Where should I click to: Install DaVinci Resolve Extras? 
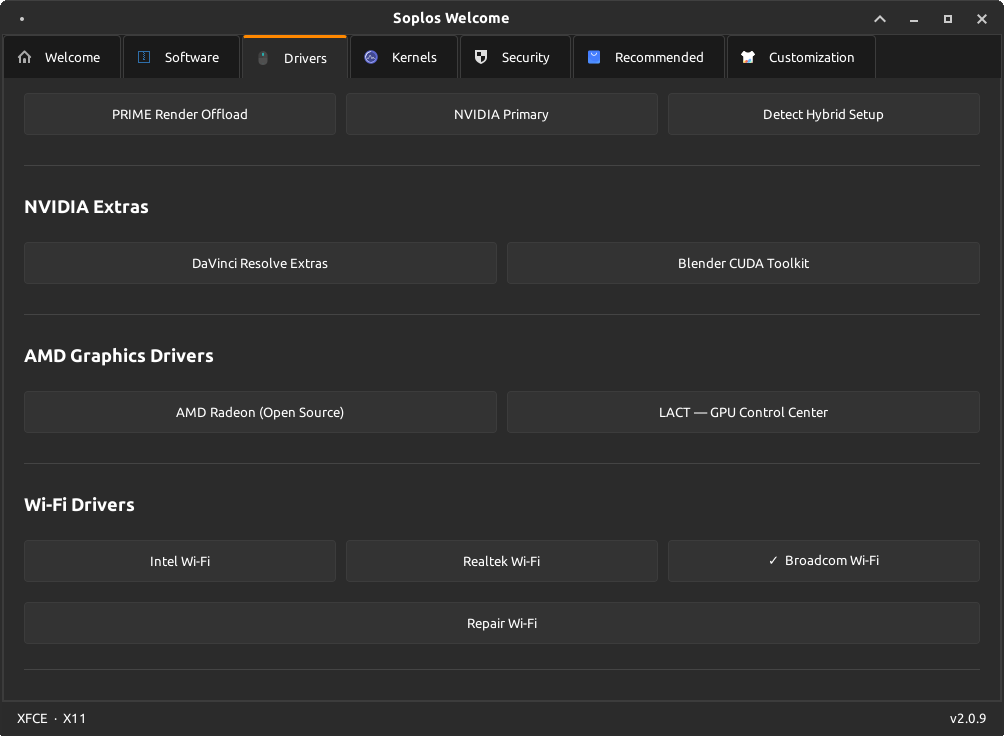pyautogui.click(x=260, y=263)
